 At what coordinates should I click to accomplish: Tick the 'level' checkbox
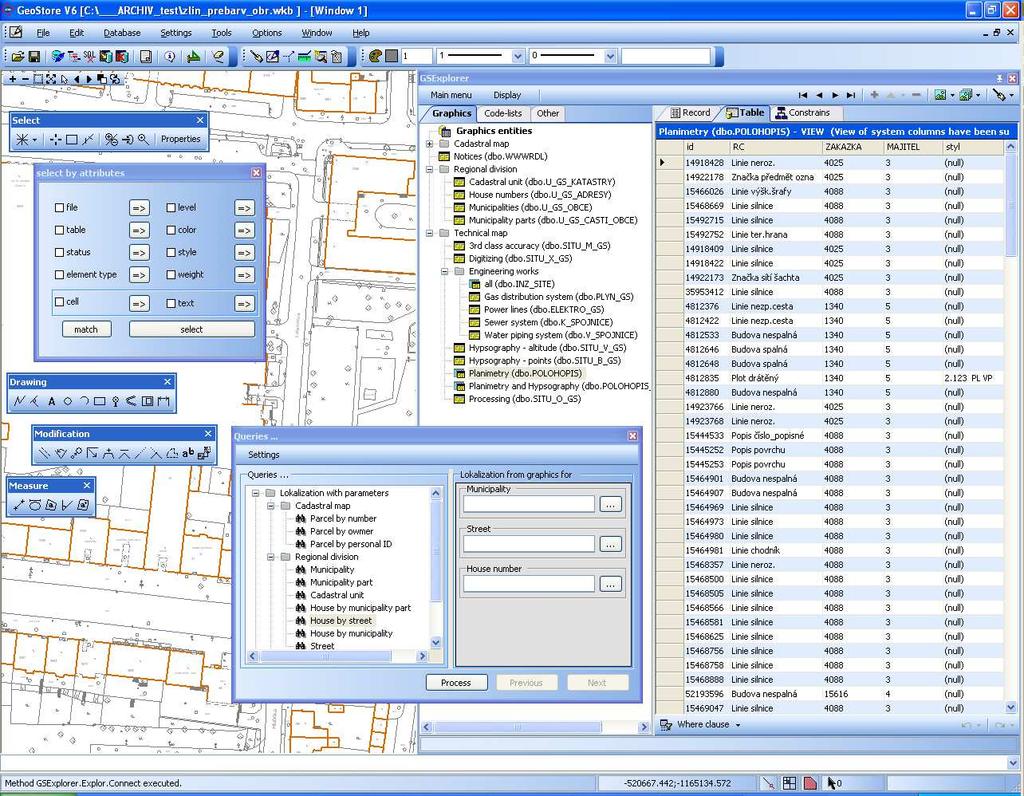(x=171, y=208)
